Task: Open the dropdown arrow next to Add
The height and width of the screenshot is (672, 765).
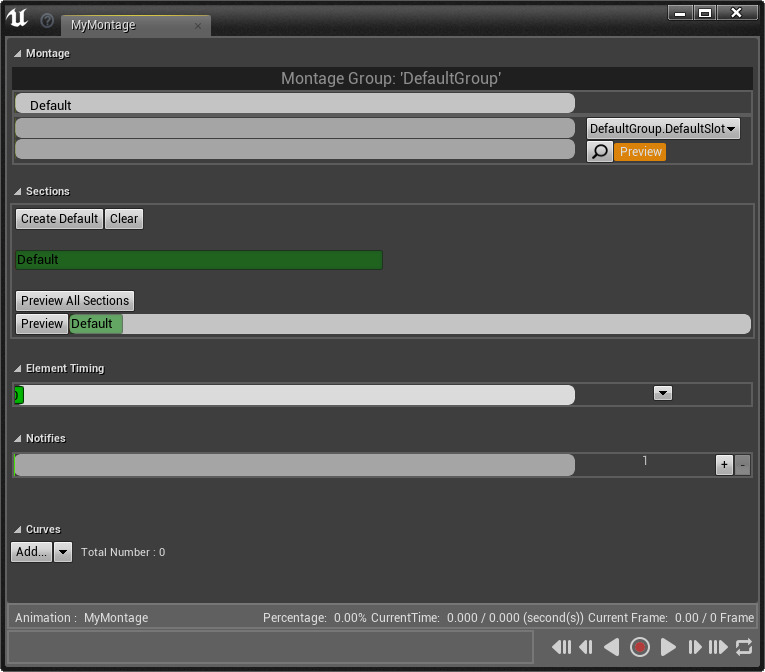Action: coord(63,552)
